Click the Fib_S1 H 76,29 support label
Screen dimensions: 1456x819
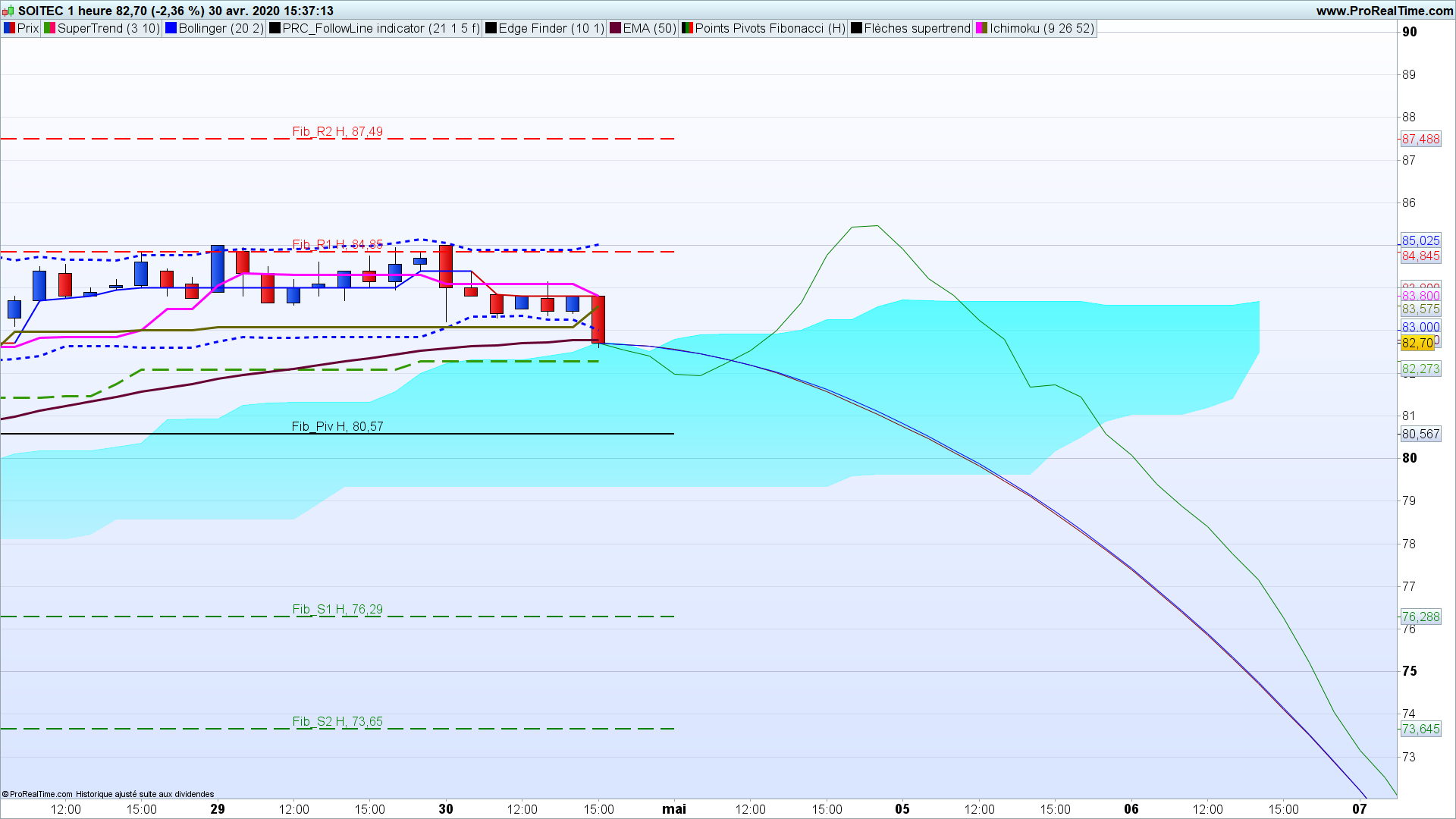click(x=337, y=609)
